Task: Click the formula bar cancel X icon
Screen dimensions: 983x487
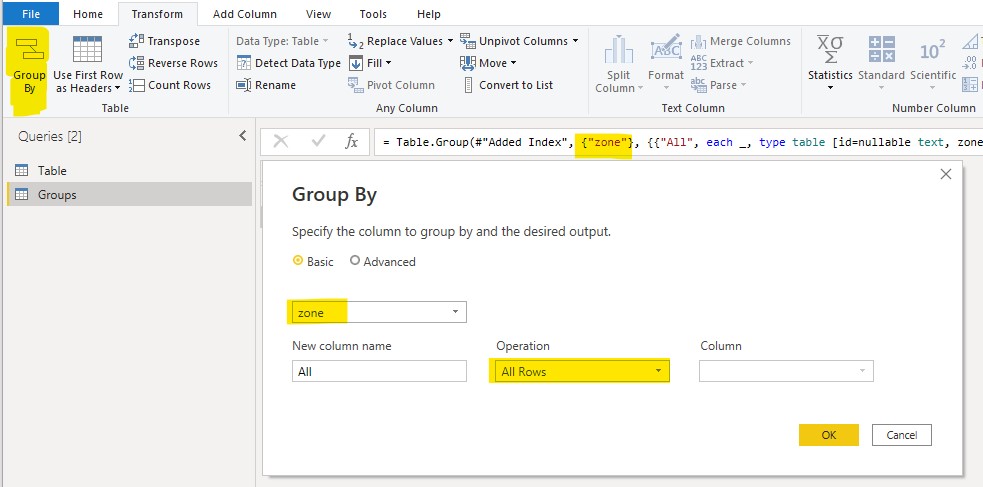Action: 281,142
